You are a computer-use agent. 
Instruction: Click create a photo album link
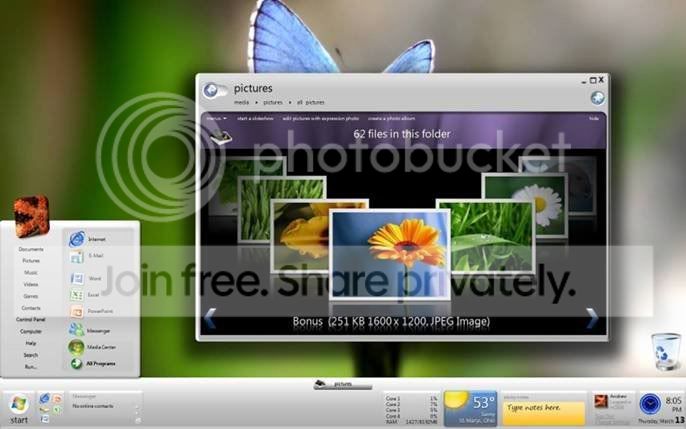coord(392,119)
